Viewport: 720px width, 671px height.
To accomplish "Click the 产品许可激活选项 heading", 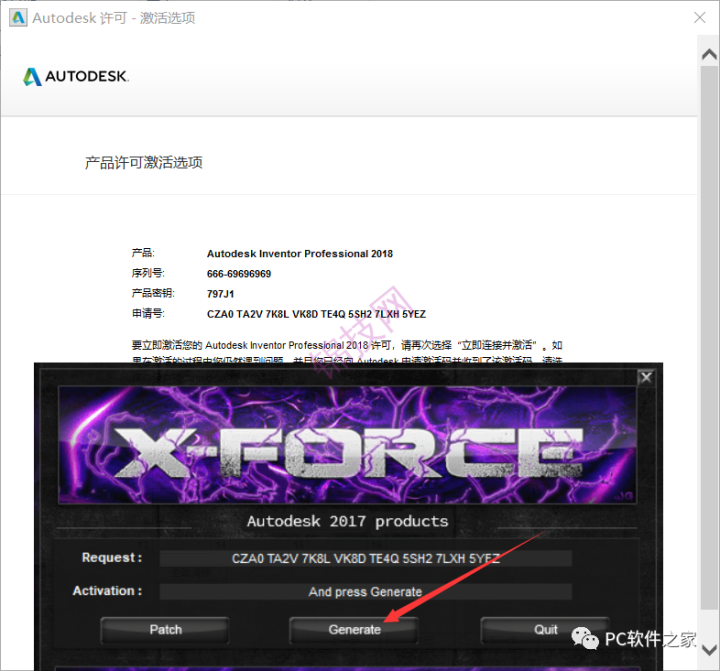I will click(x=144, y=163).
